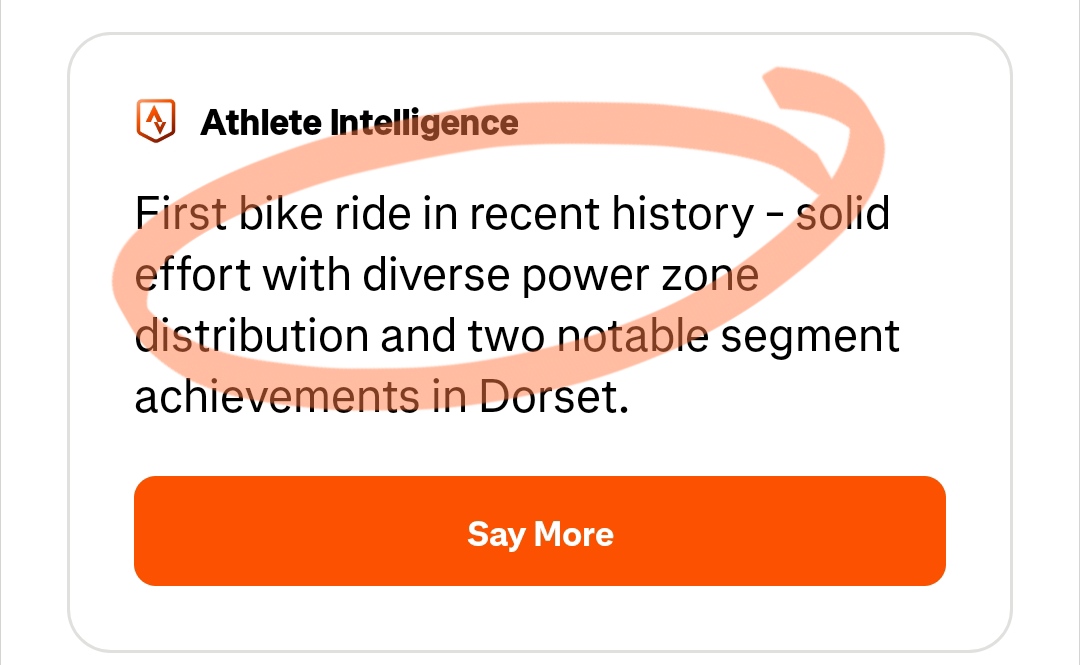Click the word two in the summary

coord(505,337)
